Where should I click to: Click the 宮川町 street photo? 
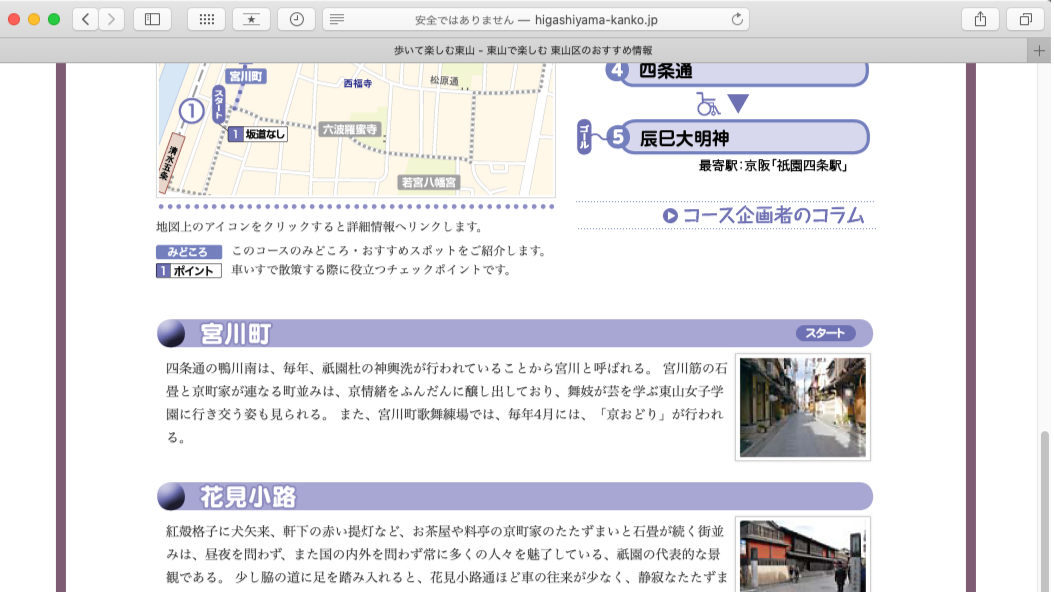(802, 406)
